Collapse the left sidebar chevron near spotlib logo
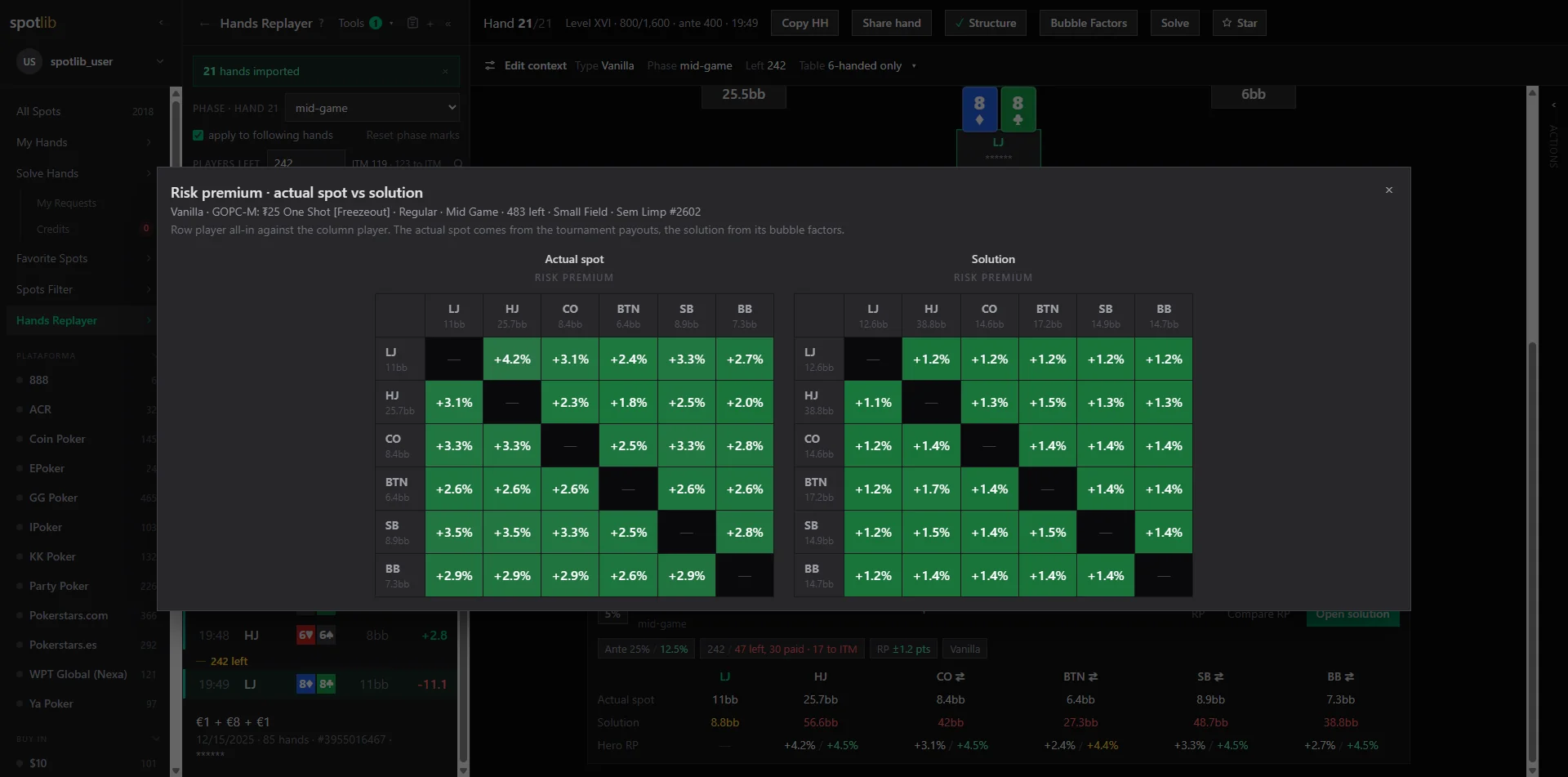The width and height of the screenshot is (1568, 777). 161,23
